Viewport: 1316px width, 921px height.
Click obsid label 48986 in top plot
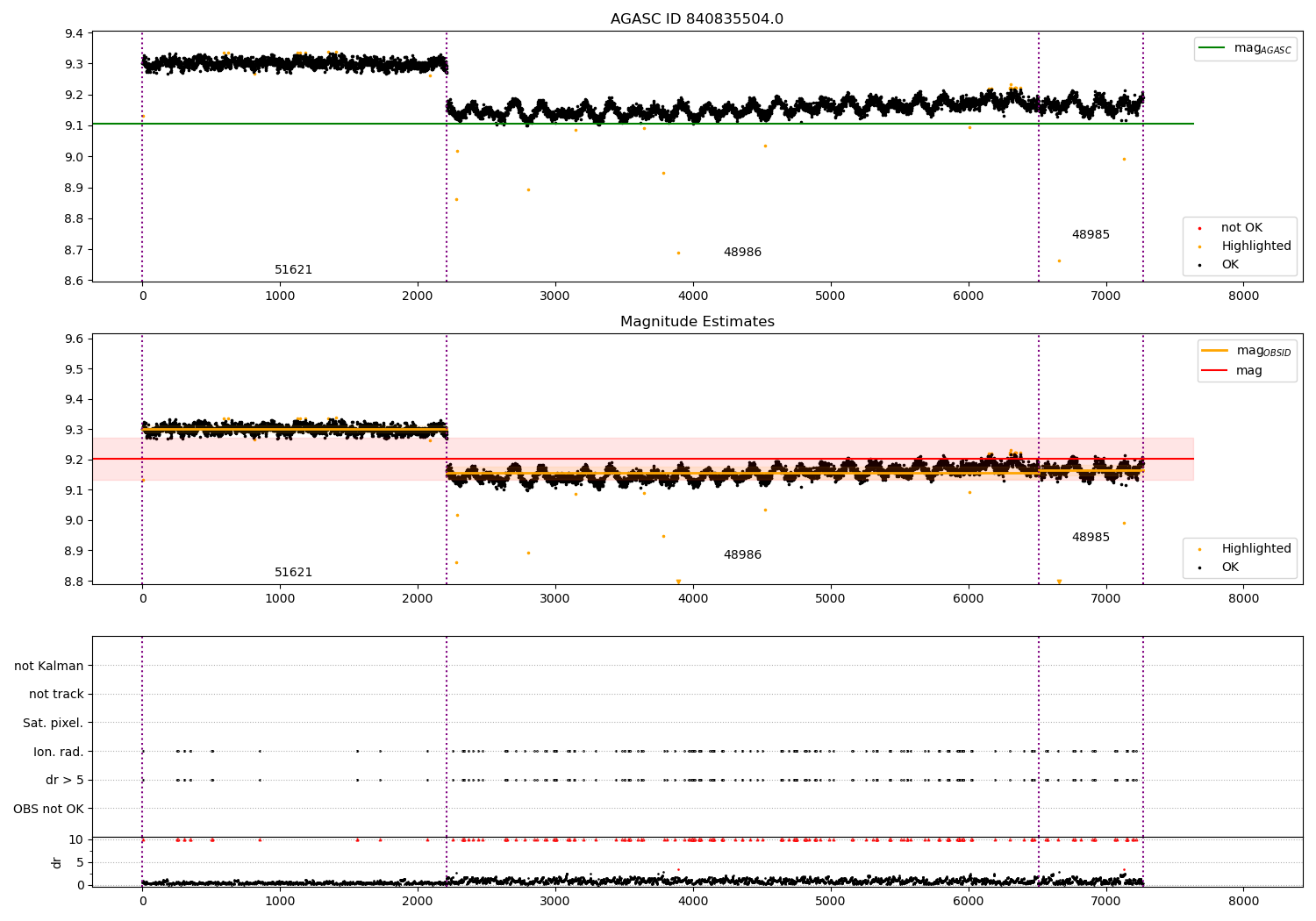click(x=742, y=253)
